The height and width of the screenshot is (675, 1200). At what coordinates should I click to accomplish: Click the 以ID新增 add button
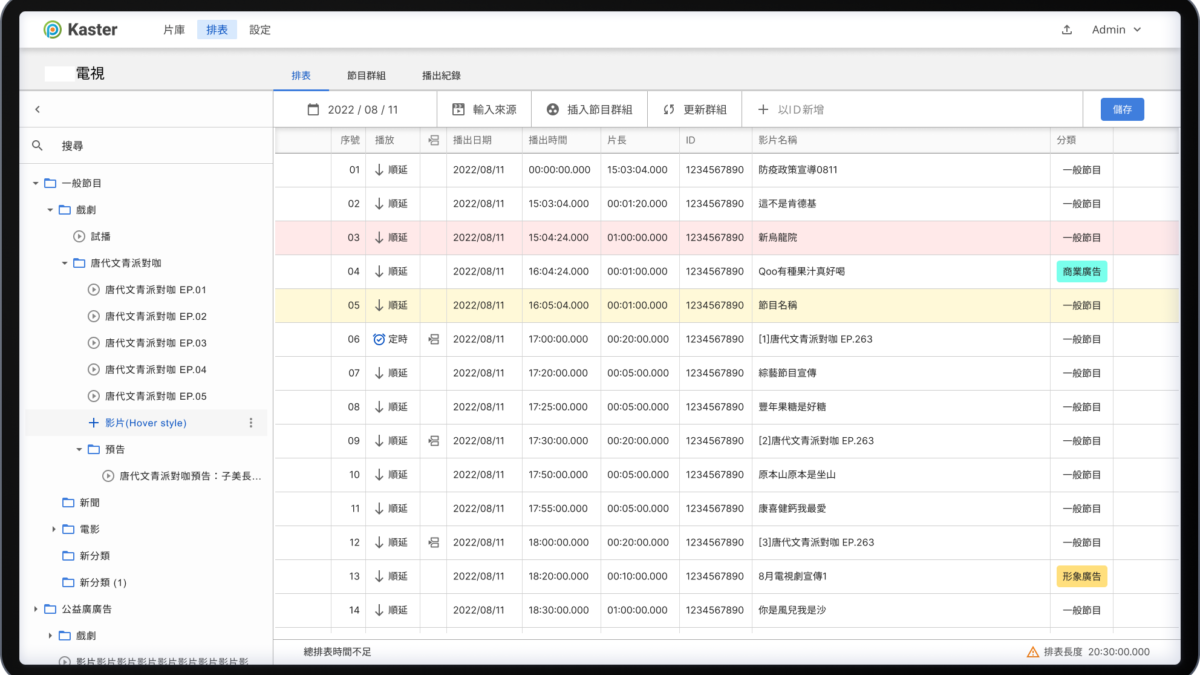(791, 110)
